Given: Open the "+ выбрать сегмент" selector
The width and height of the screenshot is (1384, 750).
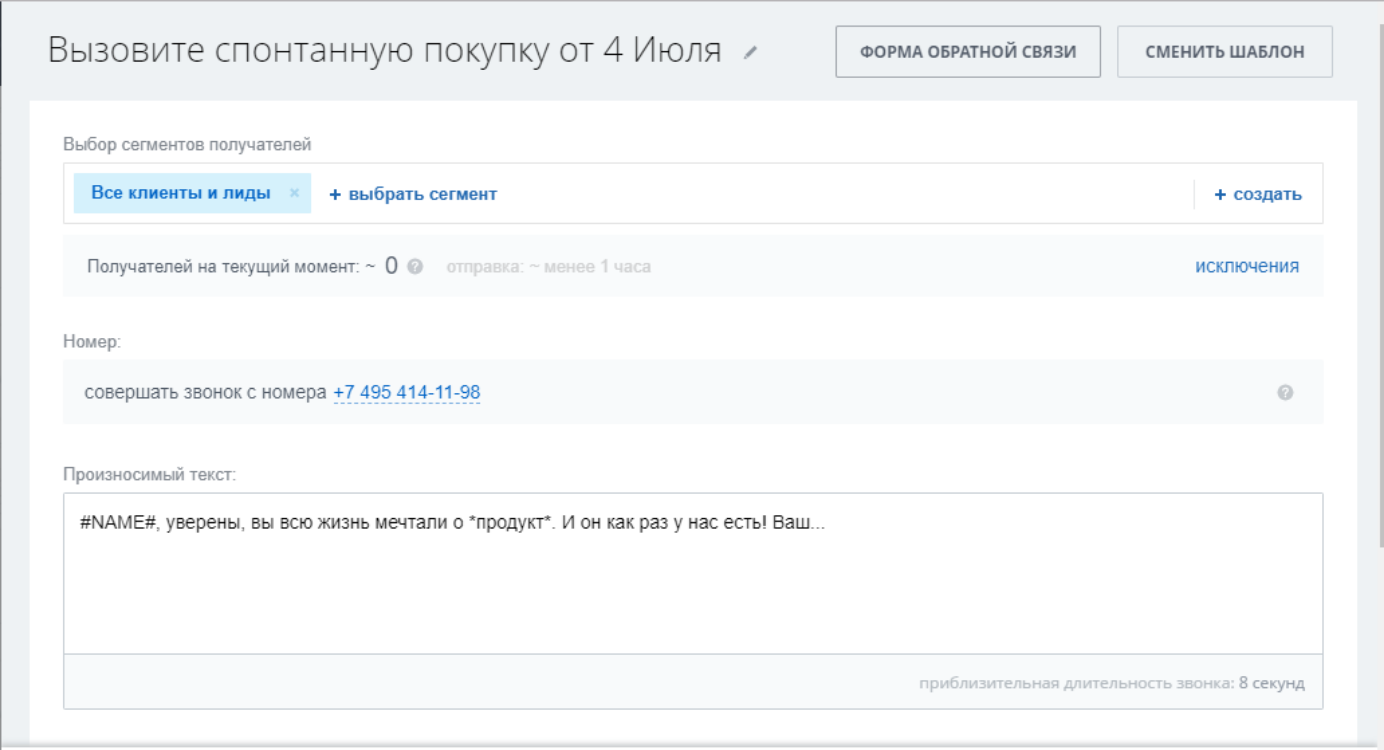Looking at the screenshot, I should coord(413,194).
